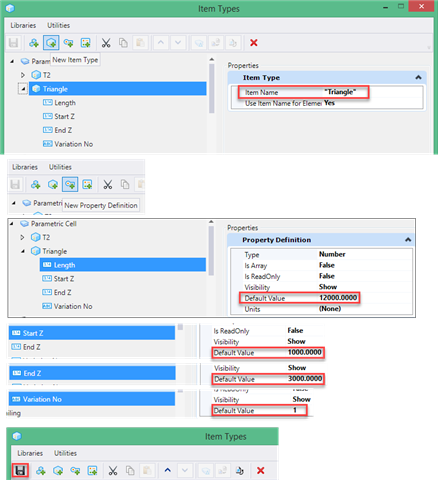Collapse the Triangle node in top tree
The width and height of the screenshot is (438, 480).
click(23, 89)
